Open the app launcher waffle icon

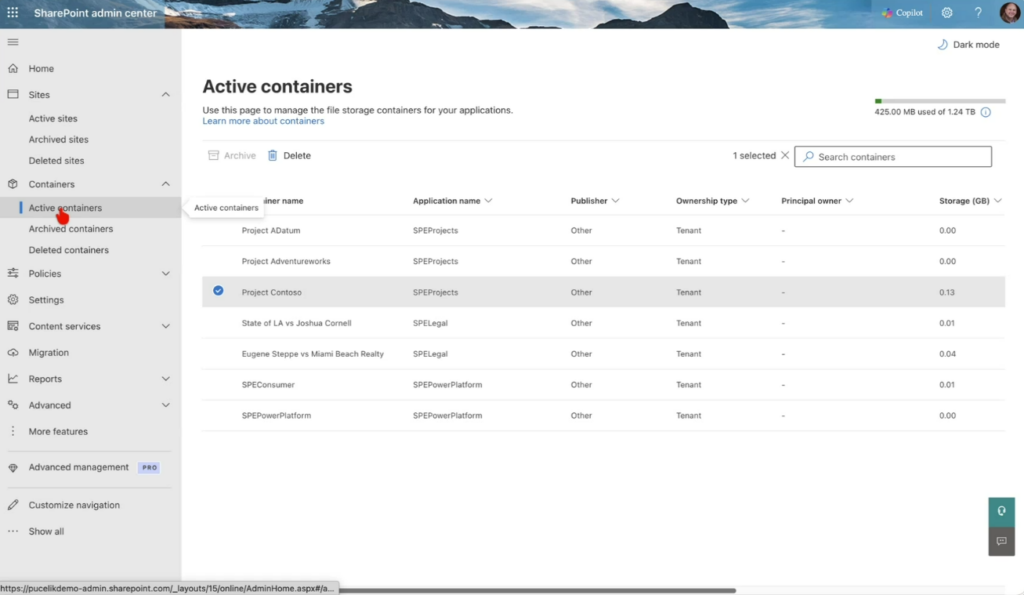pyautogui.click(x=13, y=13)
